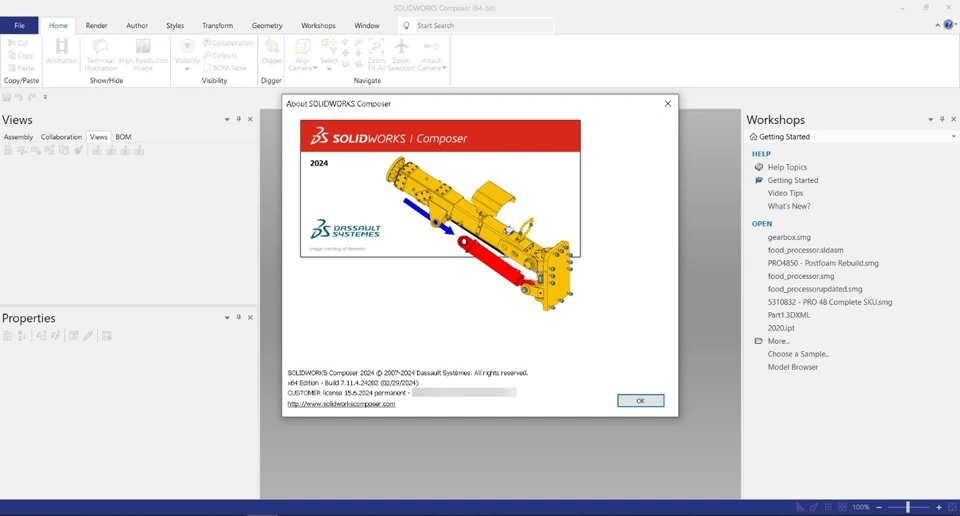
Task: Open the quick access toolbar customize arrow
Action: [x=45, y=97]
